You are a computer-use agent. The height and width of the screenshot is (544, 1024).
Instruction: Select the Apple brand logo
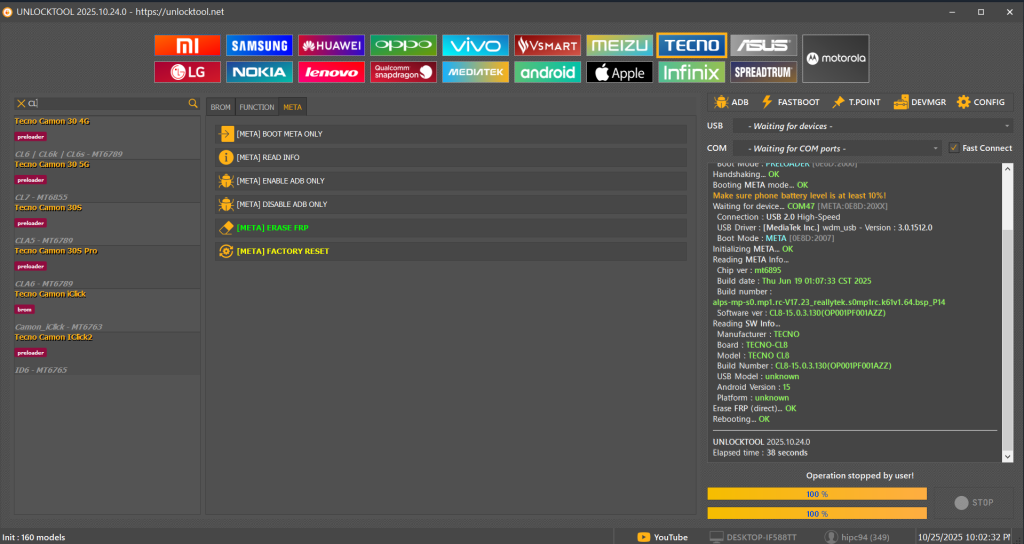[619, 72]
